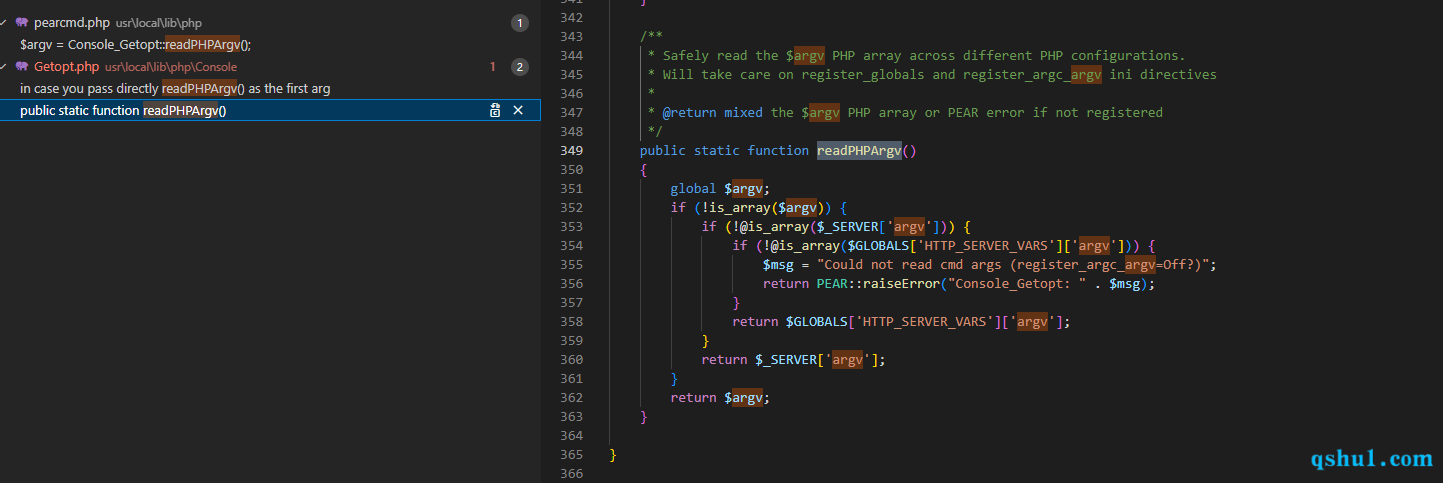Screen dimensions: 1443x483
Task: Click line number 355 in the gutter
Action: (x=571, y=264)
